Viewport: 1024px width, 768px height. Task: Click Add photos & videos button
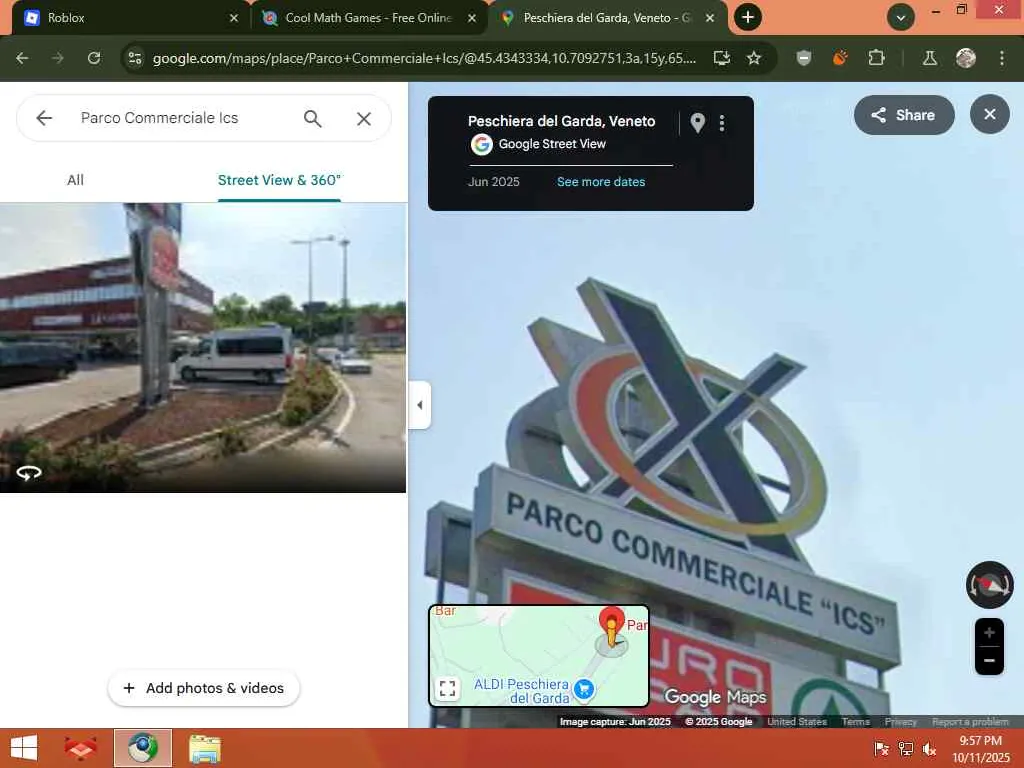204,688
